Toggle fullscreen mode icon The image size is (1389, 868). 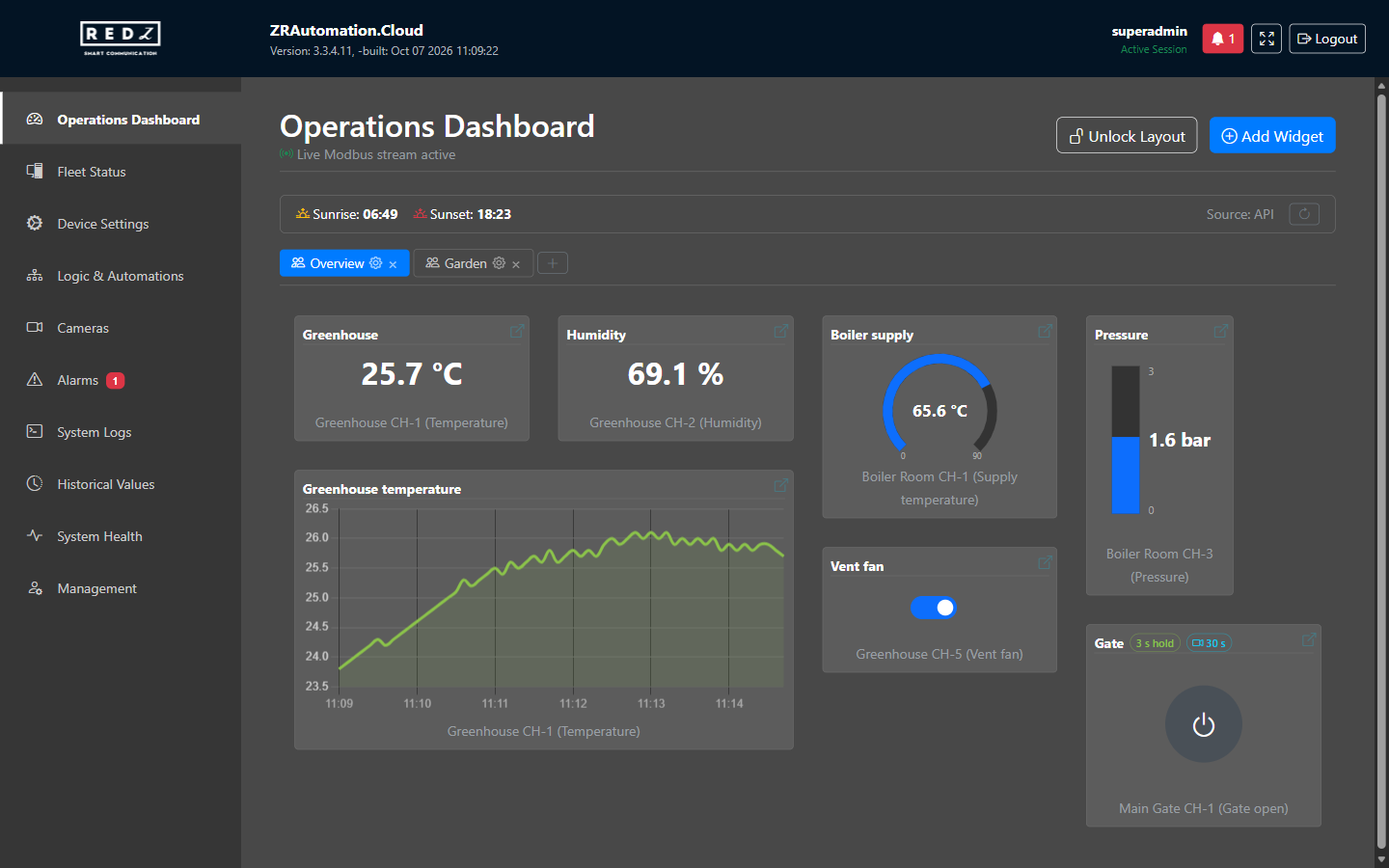(x=1266, y=39)
